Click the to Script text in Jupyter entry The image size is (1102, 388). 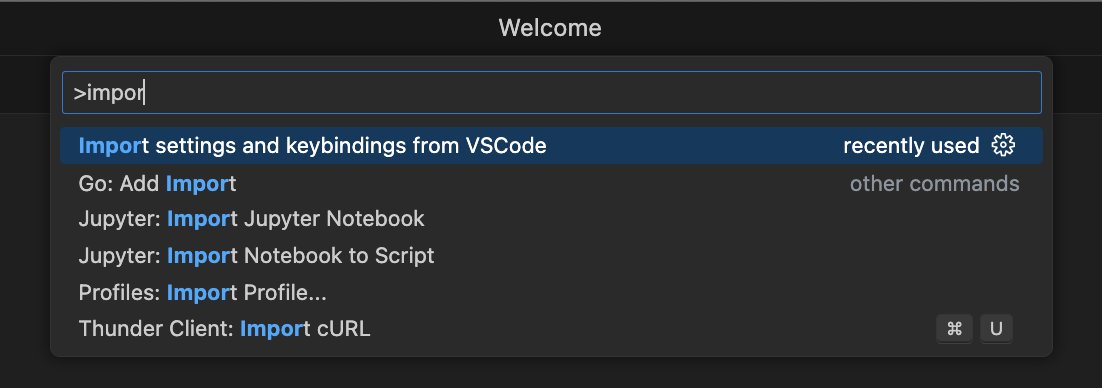coord(391,255)
